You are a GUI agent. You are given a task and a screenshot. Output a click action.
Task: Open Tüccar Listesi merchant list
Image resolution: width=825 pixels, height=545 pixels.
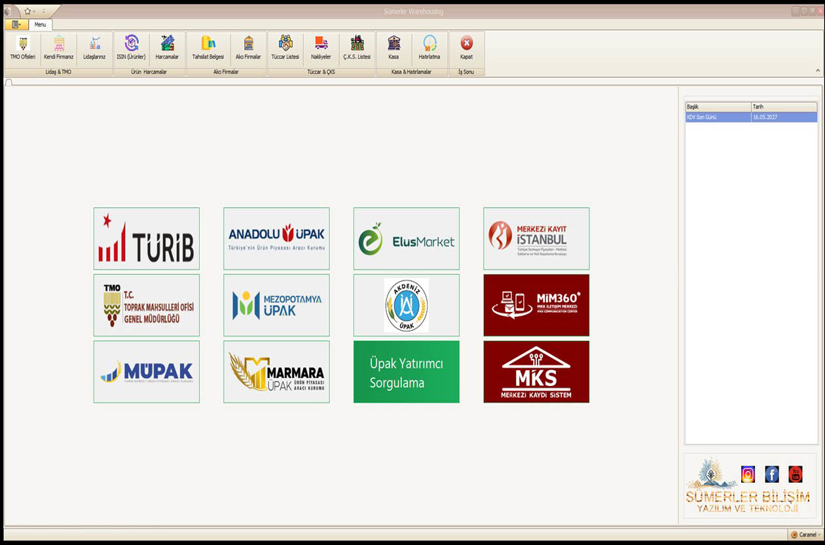(285, 48)
